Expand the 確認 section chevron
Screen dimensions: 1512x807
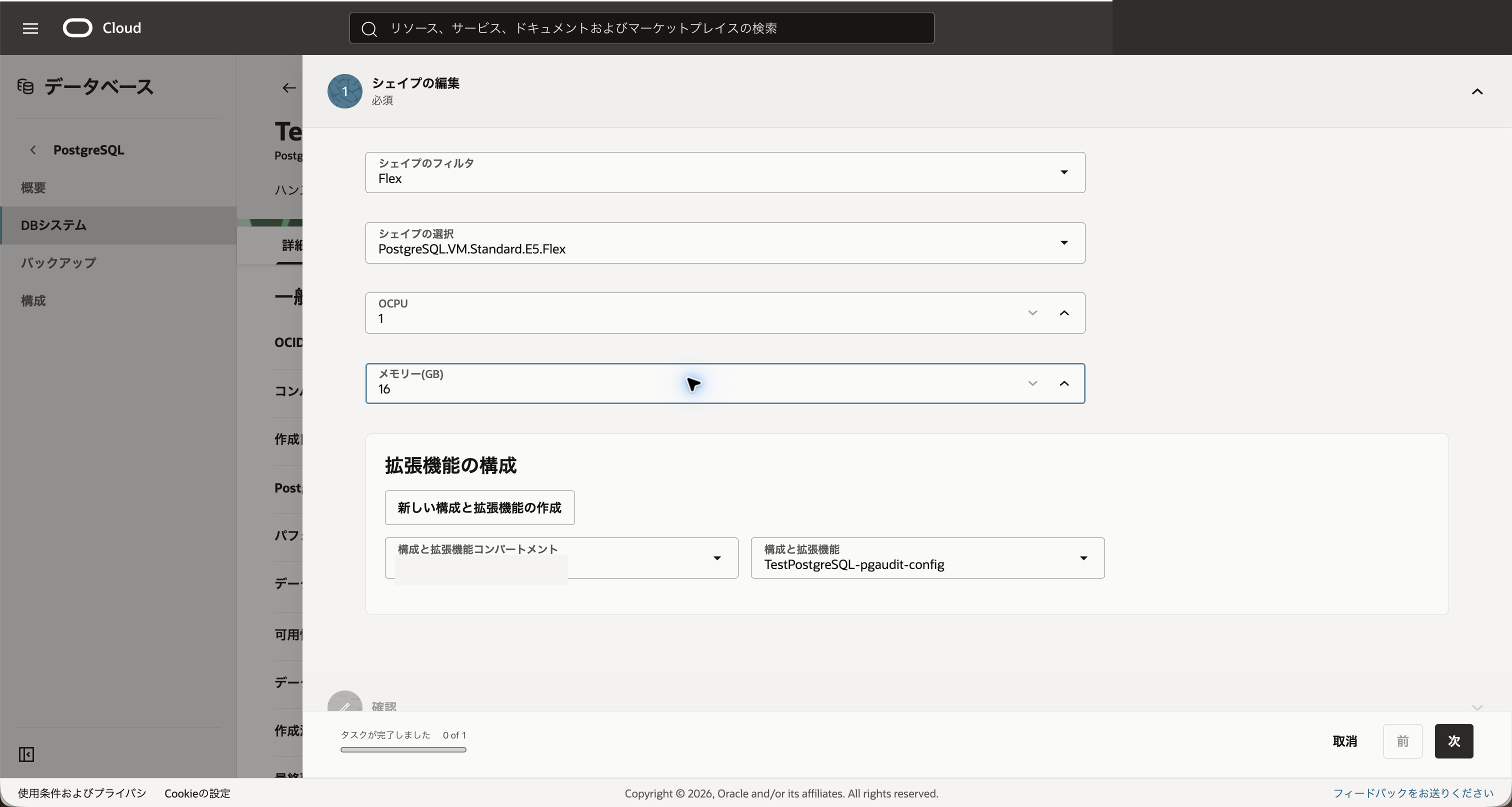(1477, 707)
